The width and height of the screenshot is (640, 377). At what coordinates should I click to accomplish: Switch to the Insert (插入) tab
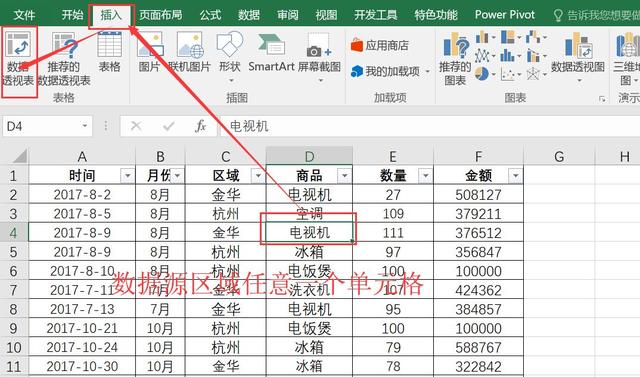coord(111,15)
